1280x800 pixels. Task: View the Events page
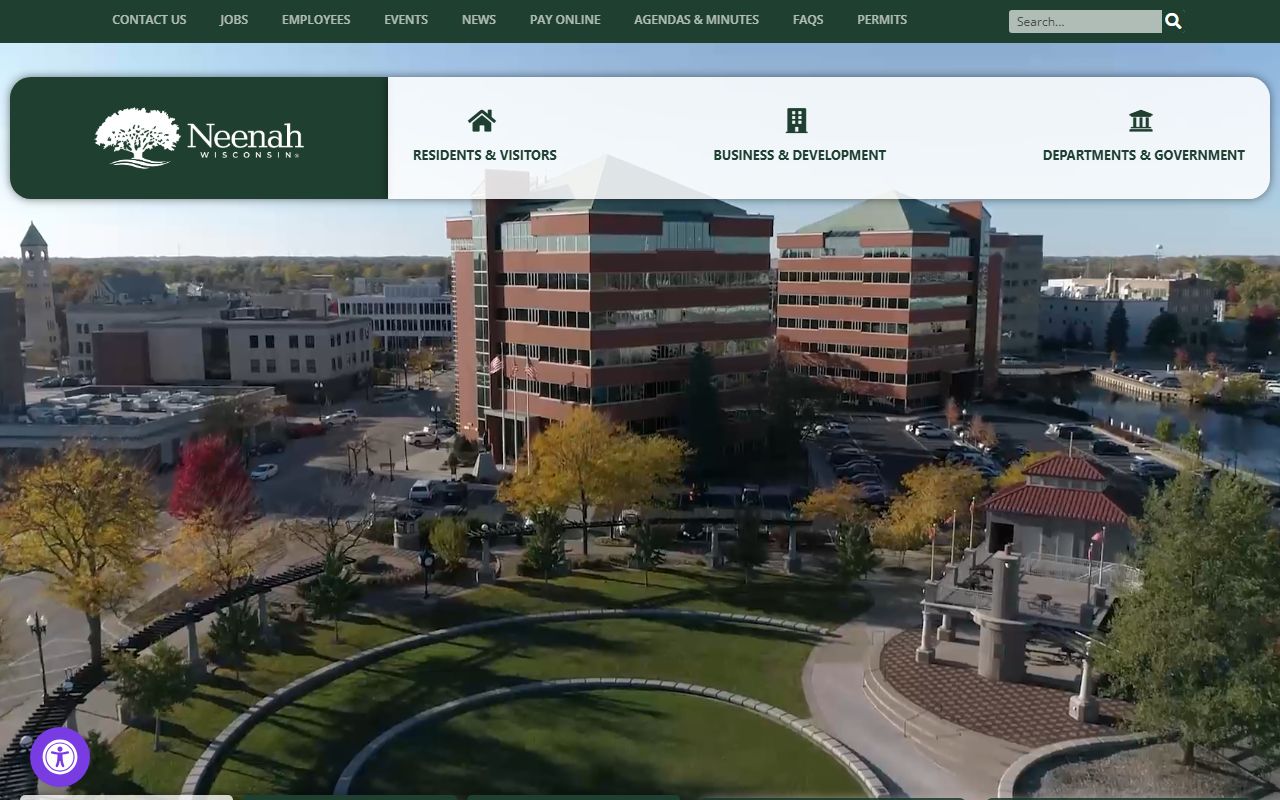tap(406, 20)
